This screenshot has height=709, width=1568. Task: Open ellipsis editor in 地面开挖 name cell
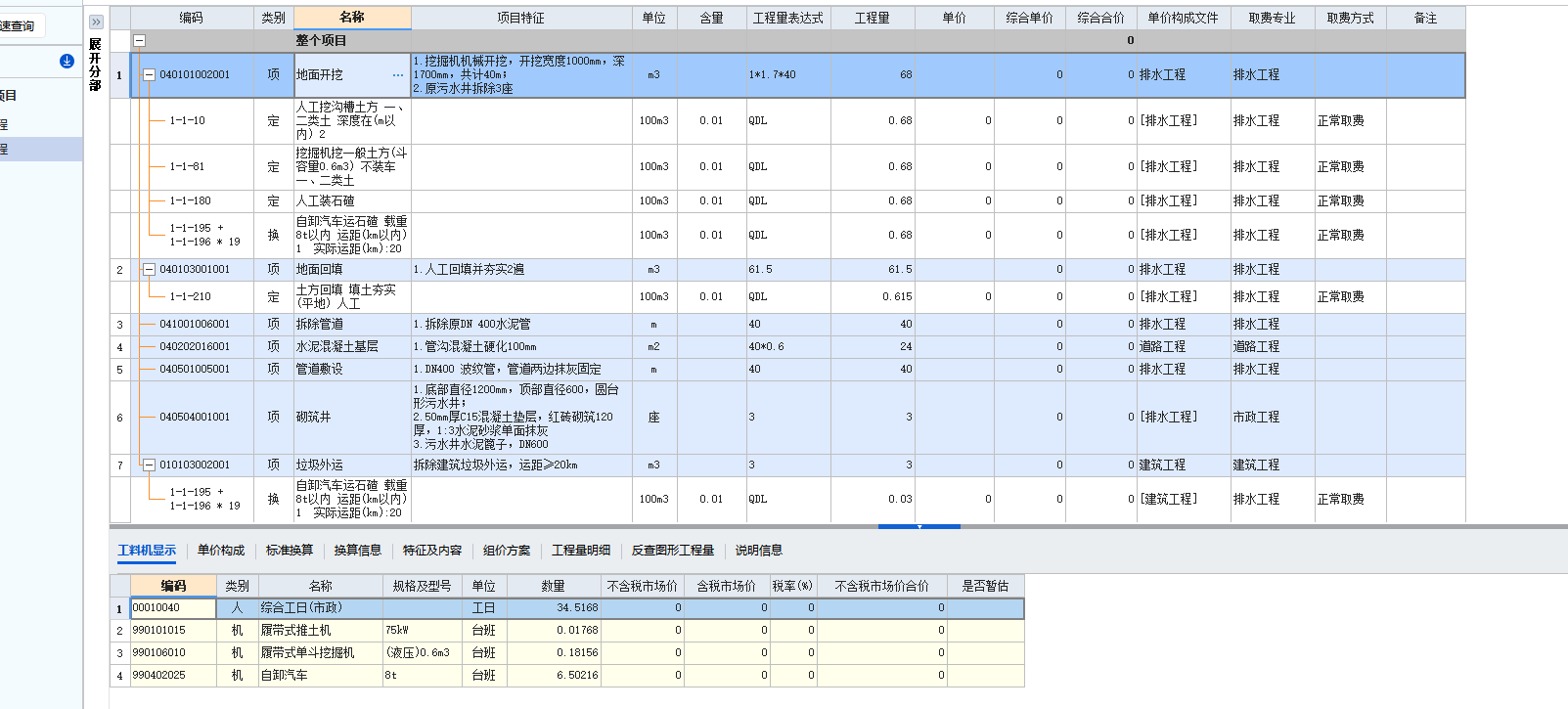pos(397,75)
